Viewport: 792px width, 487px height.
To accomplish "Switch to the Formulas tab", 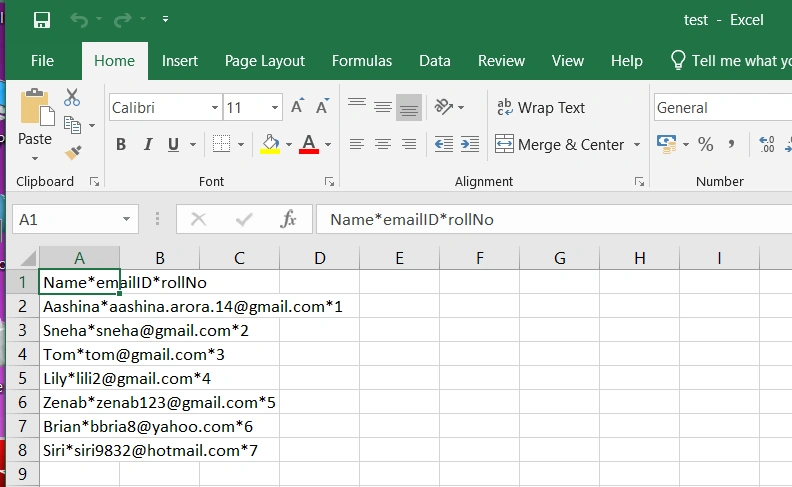I will pyautogui.click(x=362, y=61).
